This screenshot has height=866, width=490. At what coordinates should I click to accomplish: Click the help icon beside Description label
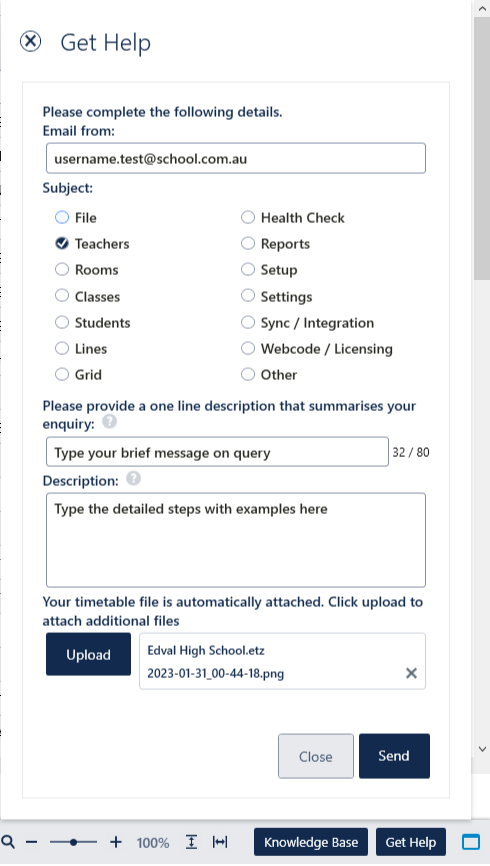[x=133, y=478]
